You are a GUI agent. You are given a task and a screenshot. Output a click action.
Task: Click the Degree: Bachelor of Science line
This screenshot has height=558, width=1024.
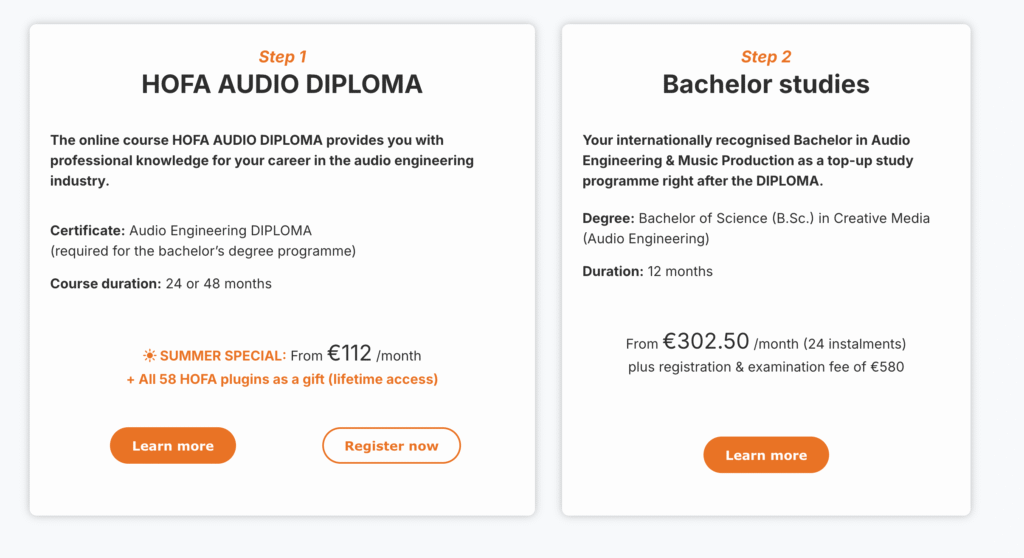coord(756,218)
